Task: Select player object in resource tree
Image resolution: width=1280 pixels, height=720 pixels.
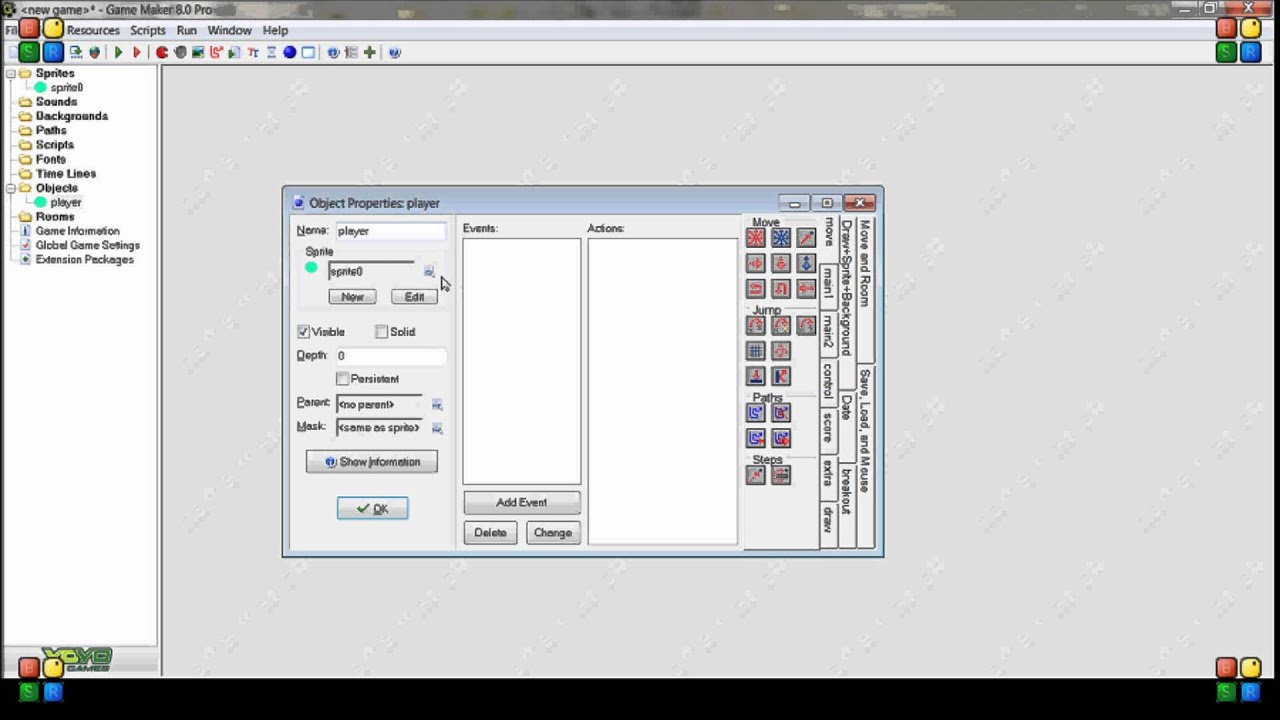Action: point(66,202)
